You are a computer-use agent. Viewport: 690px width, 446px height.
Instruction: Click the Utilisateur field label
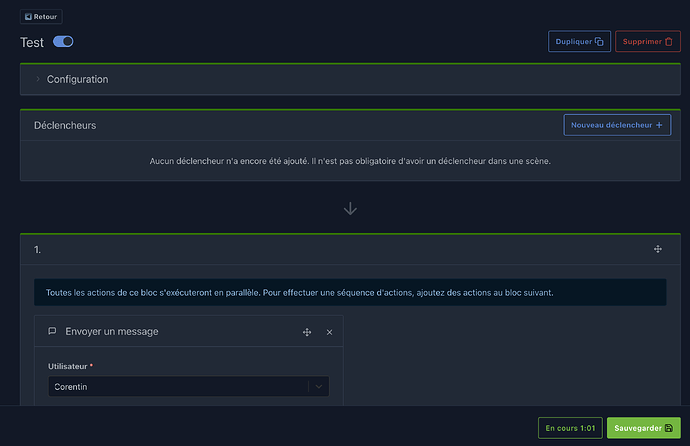[x=68, y=366]
